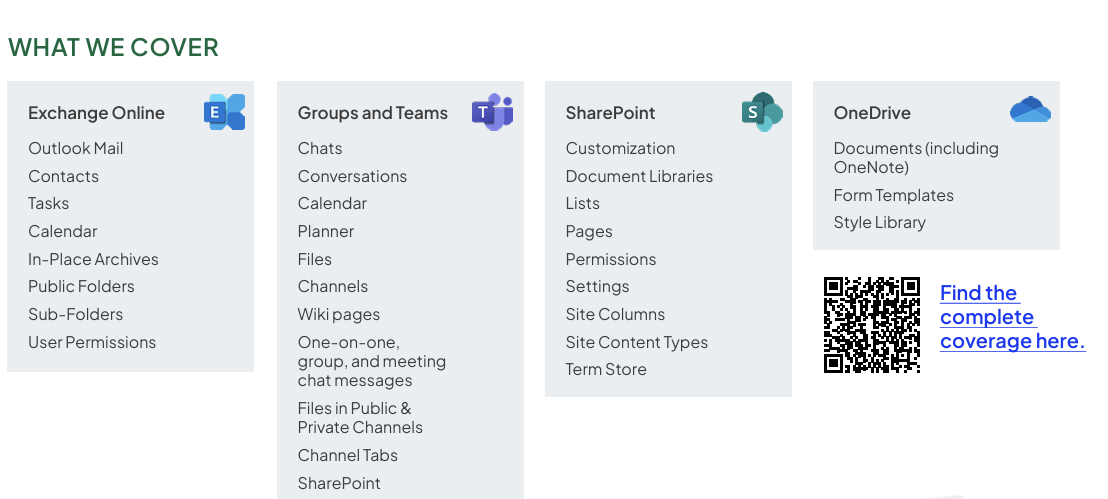Select 'Files in Public & Private Channels'
This screenshot has height=499, width=1108.
[360, 418]
